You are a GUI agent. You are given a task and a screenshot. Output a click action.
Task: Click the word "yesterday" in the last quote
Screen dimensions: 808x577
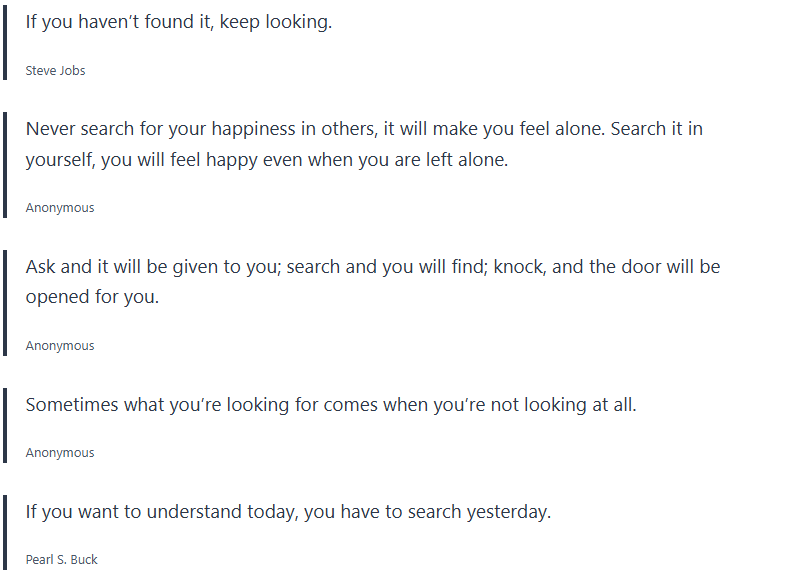(508, 512)
